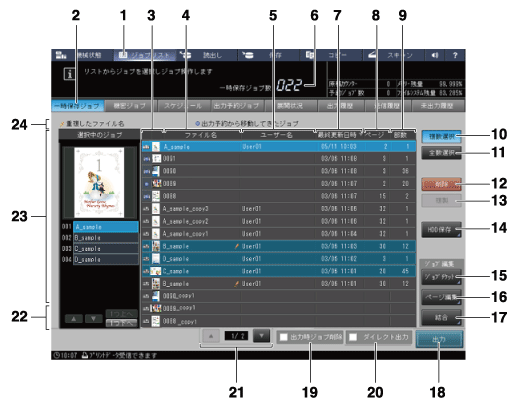This screenshot has width=517, height=399.
Task: Switch to the 機密ジョブ tab
Action: (130, 106)
